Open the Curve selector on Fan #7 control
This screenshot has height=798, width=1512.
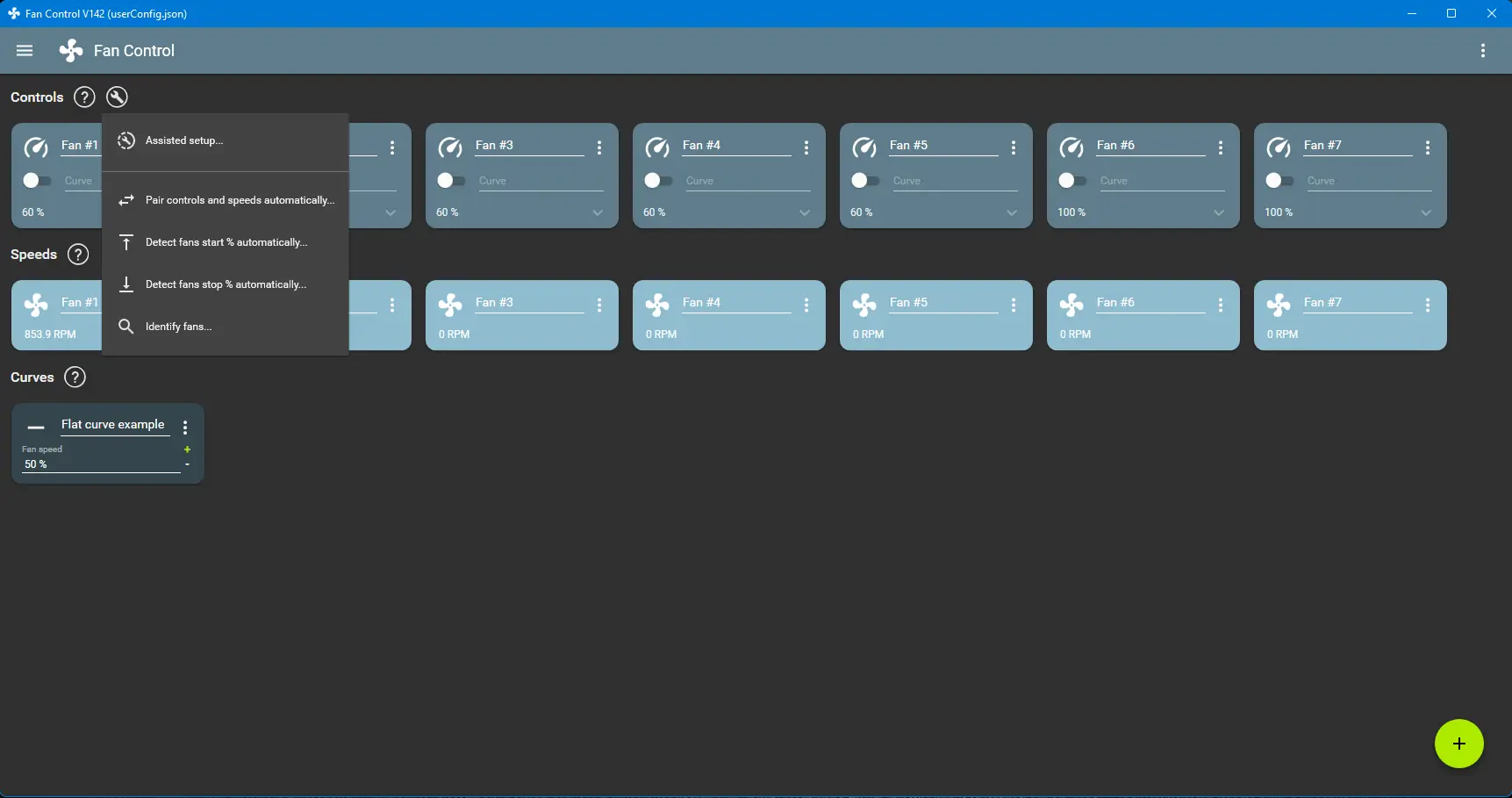(1369, 181)
